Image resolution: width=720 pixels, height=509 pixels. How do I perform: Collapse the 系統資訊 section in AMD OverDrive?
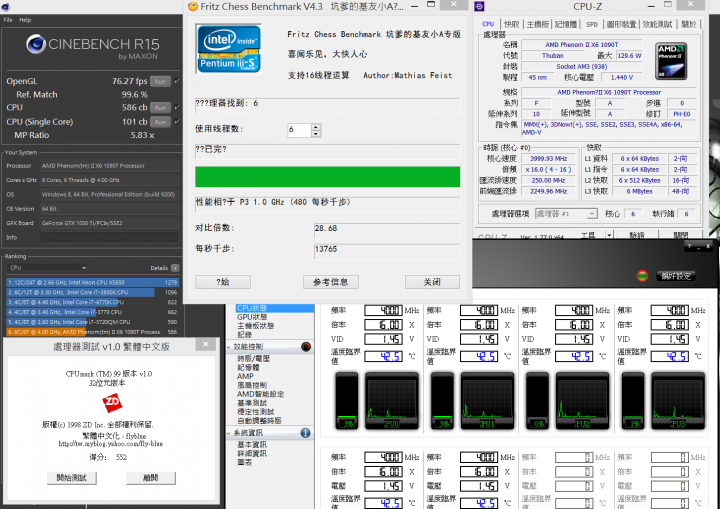point(230,433)
